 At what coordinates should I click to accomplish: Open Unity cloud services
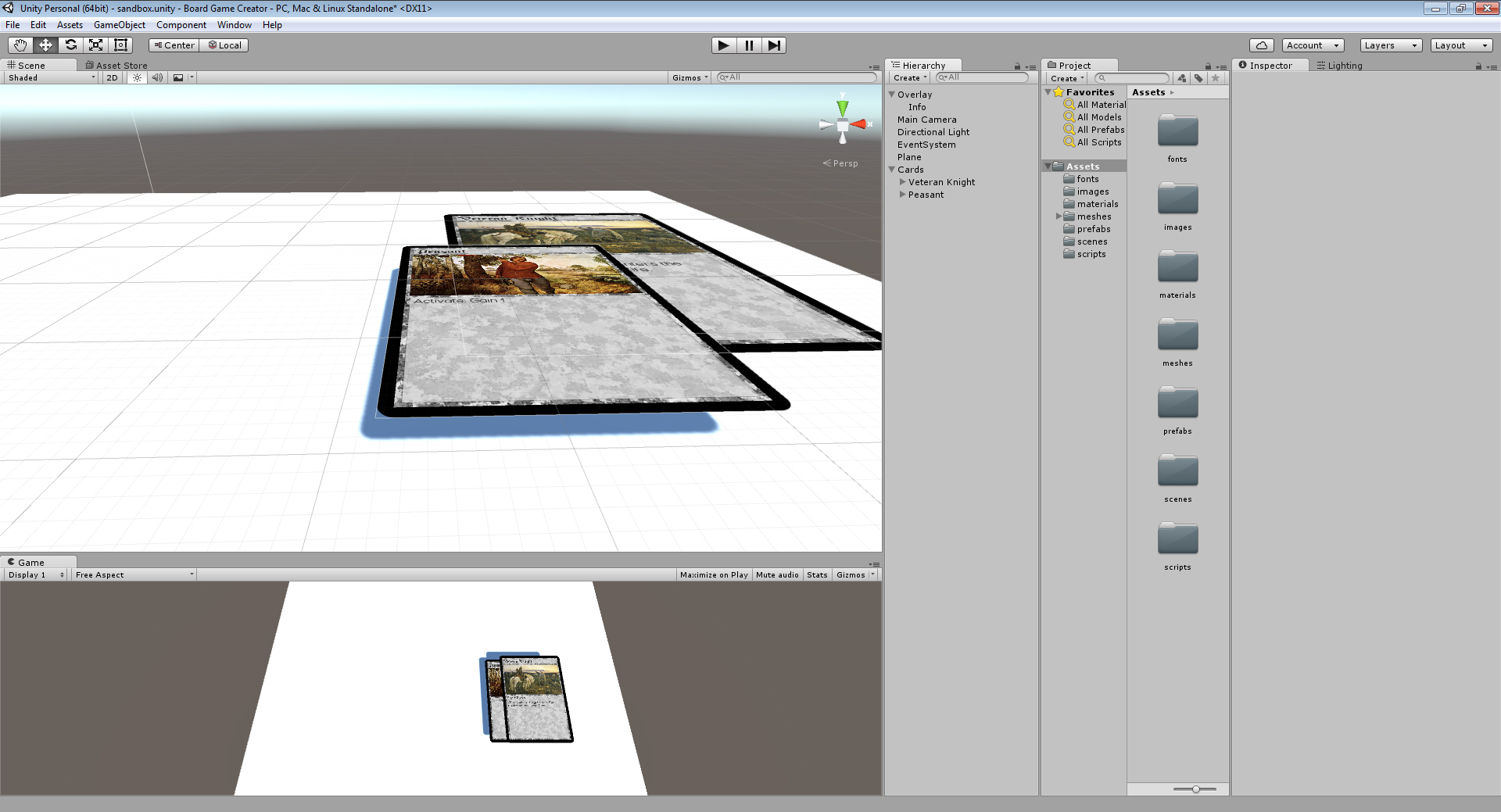point(1262,45)
